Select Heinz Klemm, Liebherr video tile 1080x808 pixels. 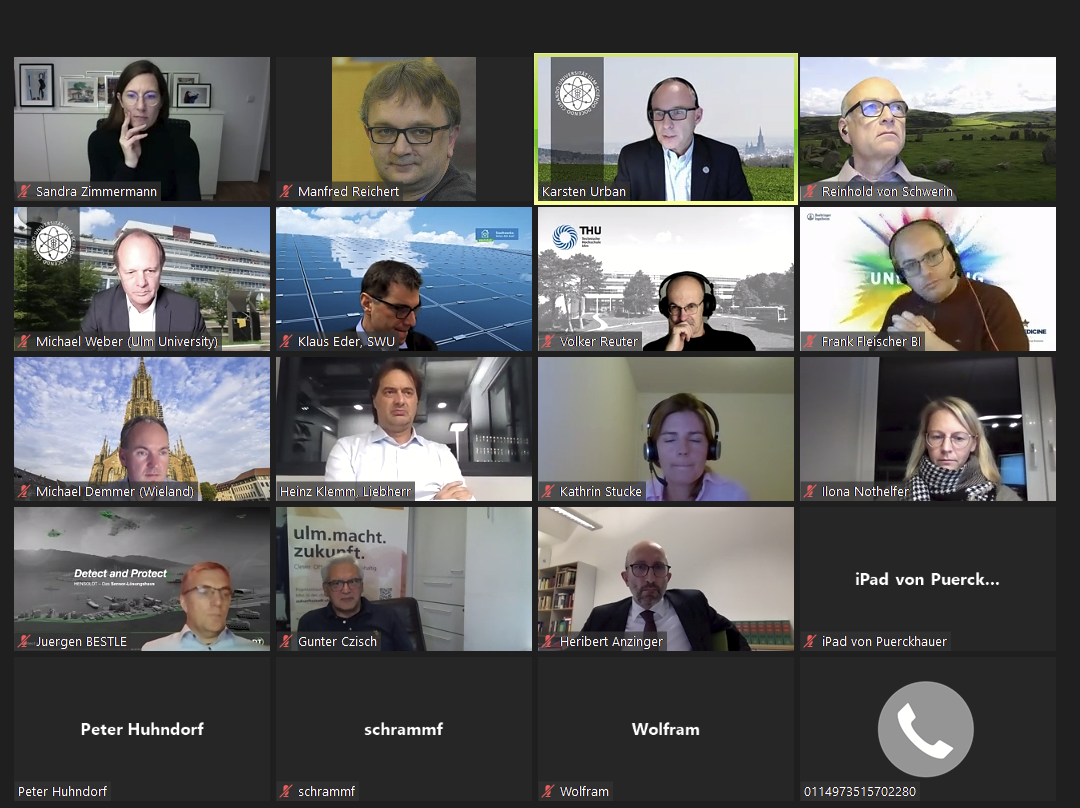pyautogui.click(x=404, y=429)
